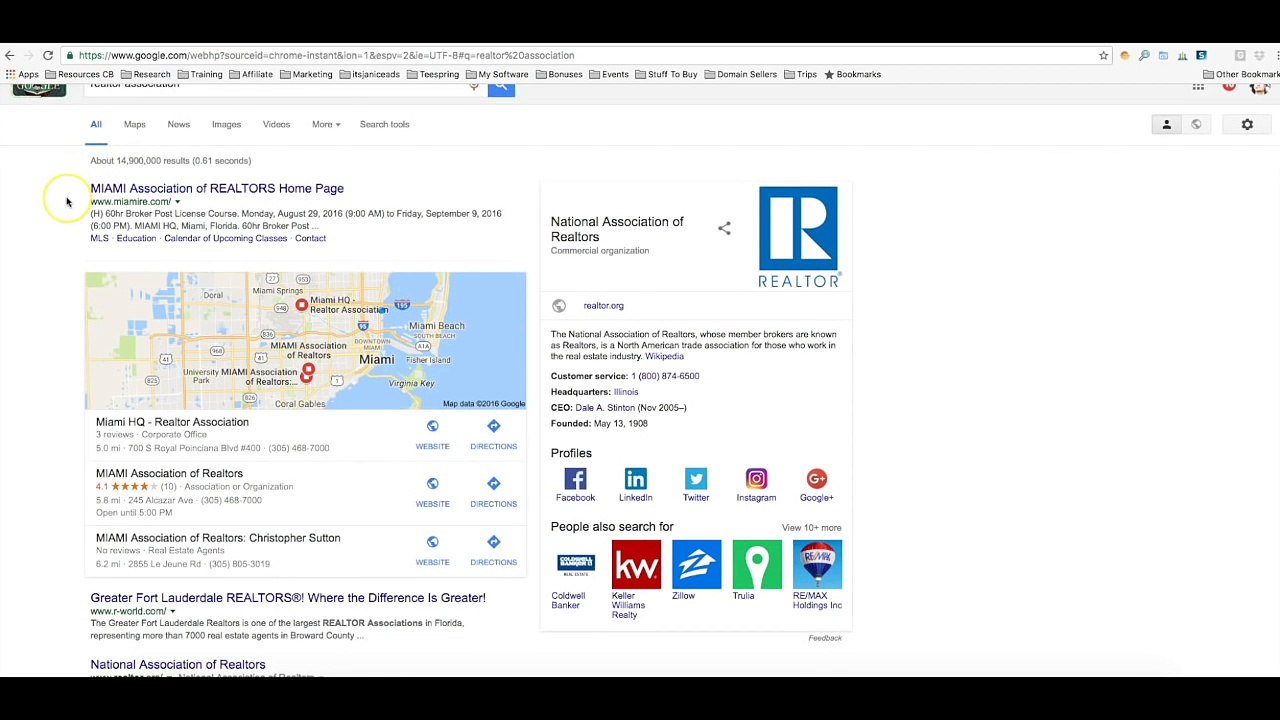The image size is (1280, 720).
Task: Open dropdown arrow next to www.miamire.com
Action: coord(177,202)
